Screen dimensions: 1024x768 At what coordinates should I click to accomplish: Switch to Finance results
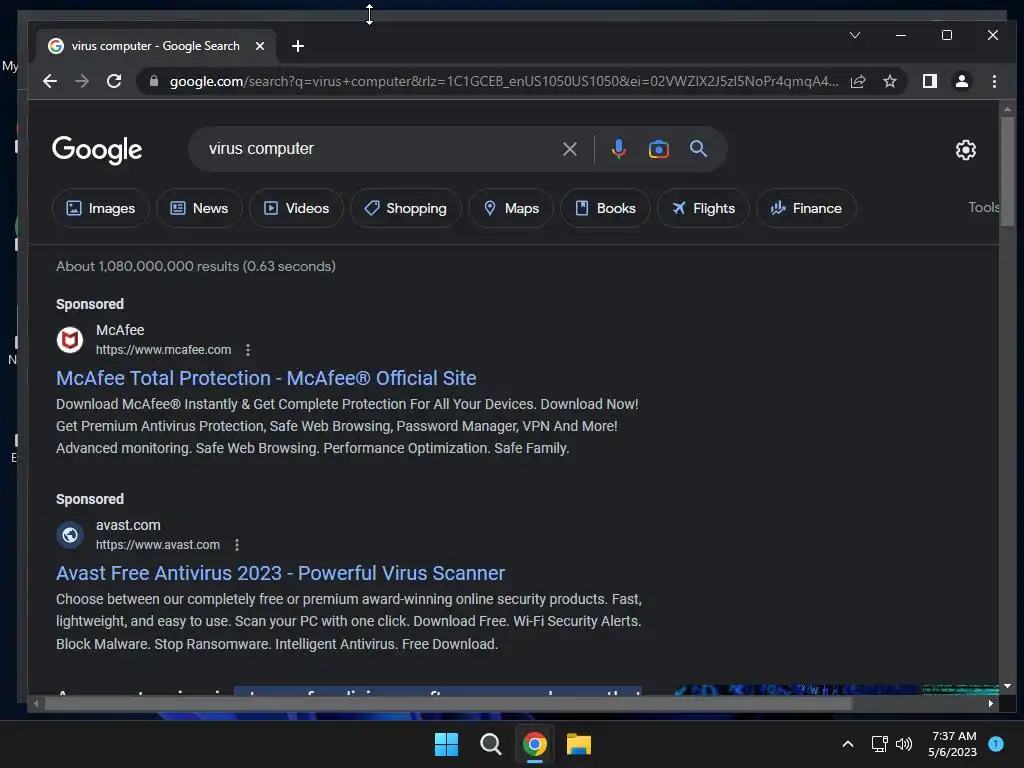(806, 208)
